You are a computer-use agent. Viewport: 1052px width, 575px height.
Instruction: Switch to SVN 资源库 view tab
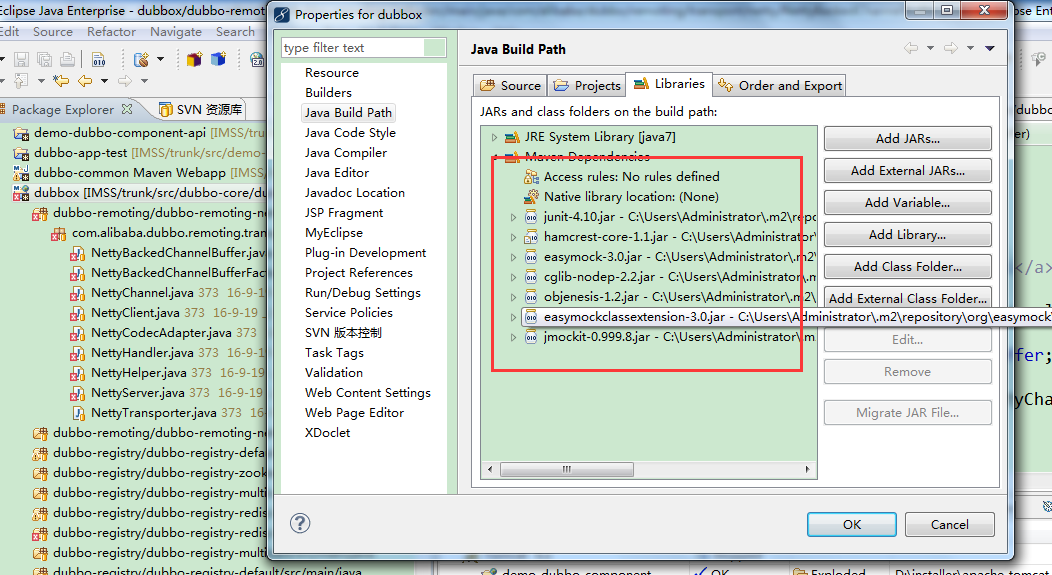coord(201,109)
